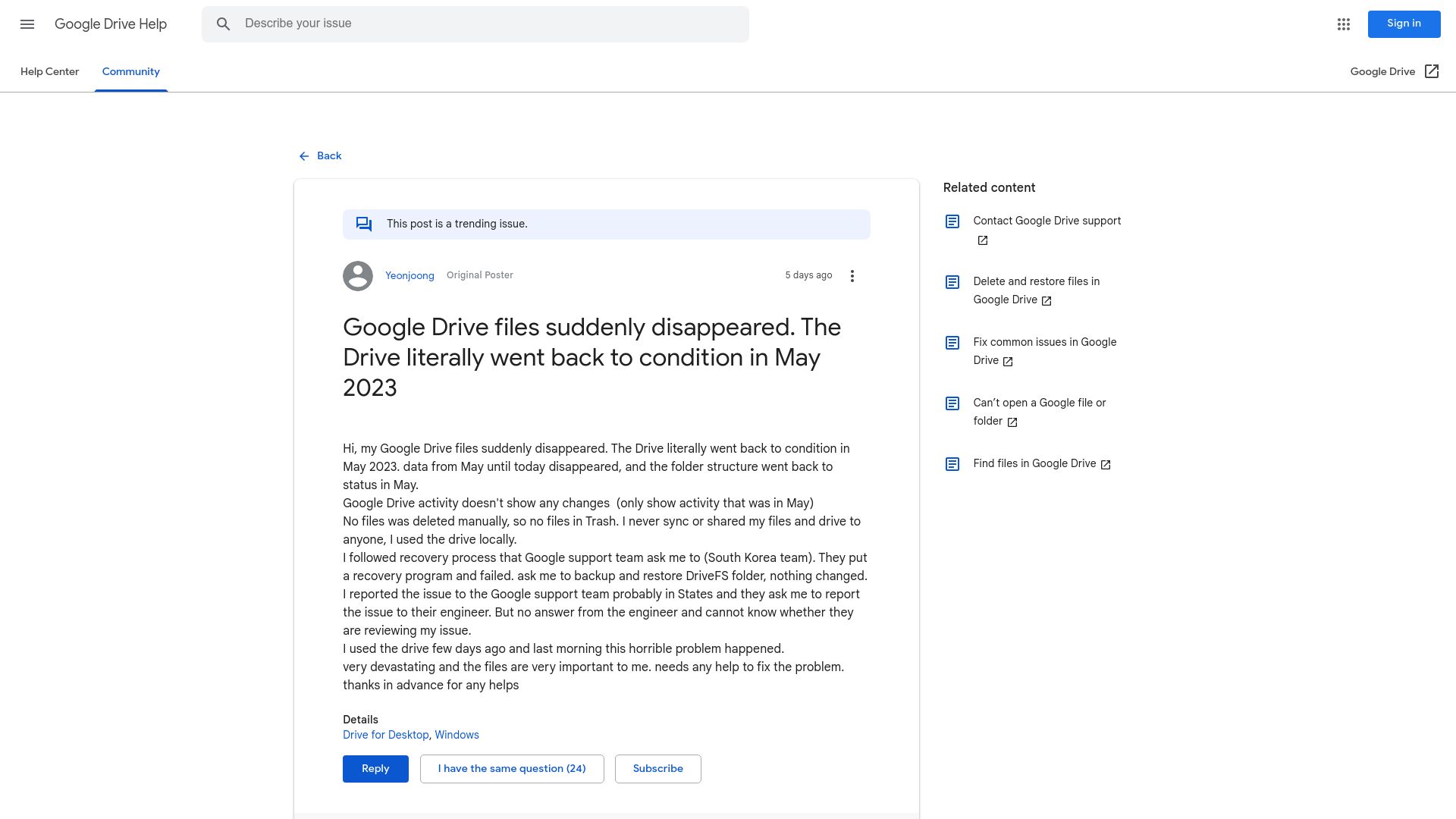The width and height of the screenshot is (1456, 819).
Task: Click the document icon beside Contact Google Drive support
Action: click(x=952, y=221)
